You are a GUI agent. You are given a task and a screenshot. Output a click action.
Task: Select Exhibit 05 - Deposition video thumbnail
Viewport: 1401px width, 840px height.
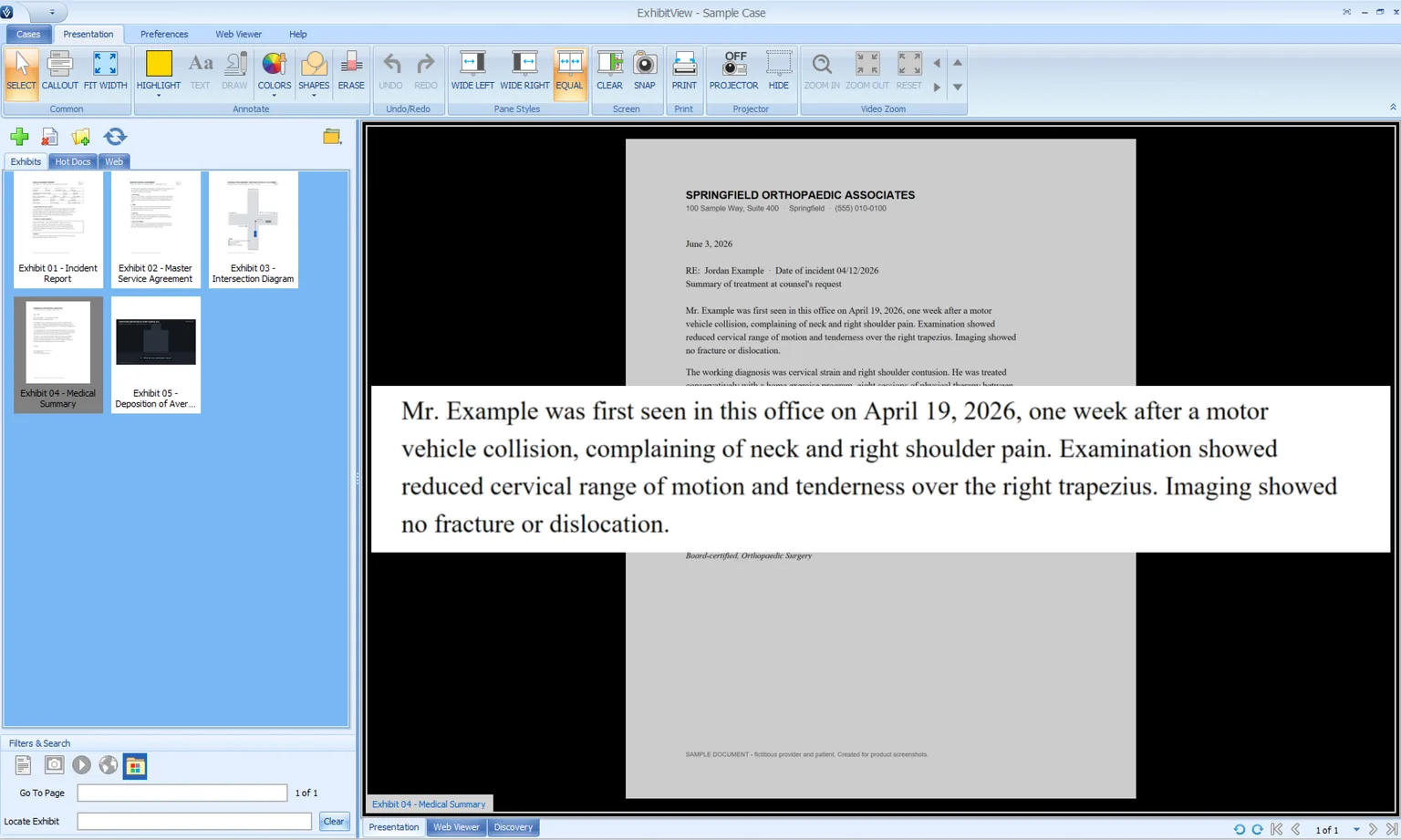pos(155,355)
